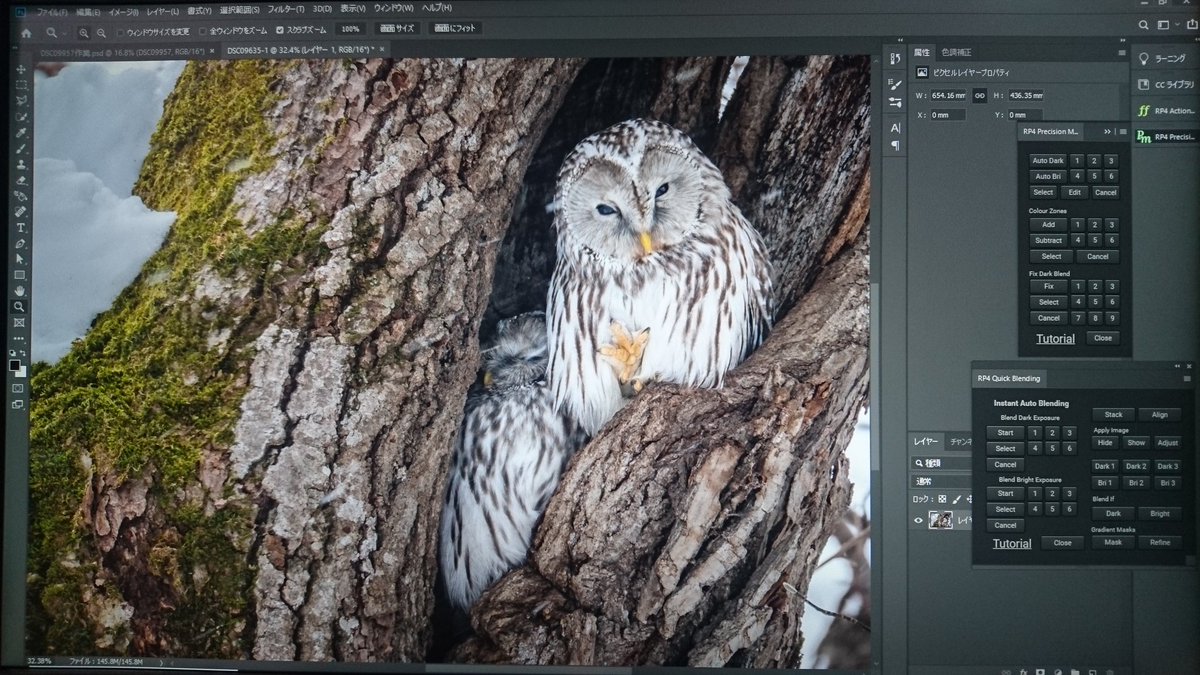The width and height of the screenshot is (1200, 675).
Task: Open the CC Libraries panel icon
Action: click(1144, 85)
